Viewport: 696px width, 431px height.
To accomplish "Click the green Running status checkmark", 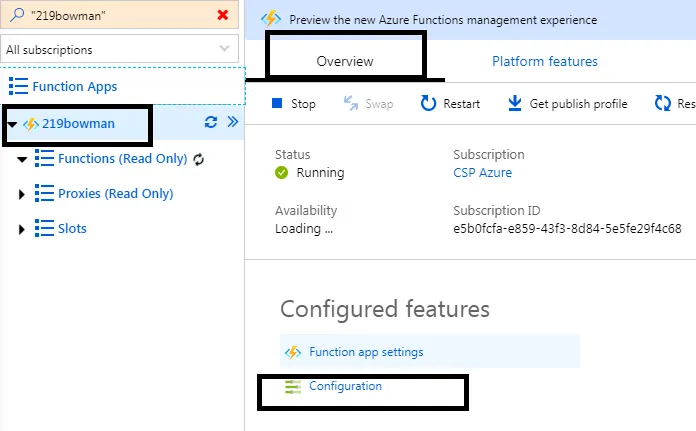I will tap(281, 172).
